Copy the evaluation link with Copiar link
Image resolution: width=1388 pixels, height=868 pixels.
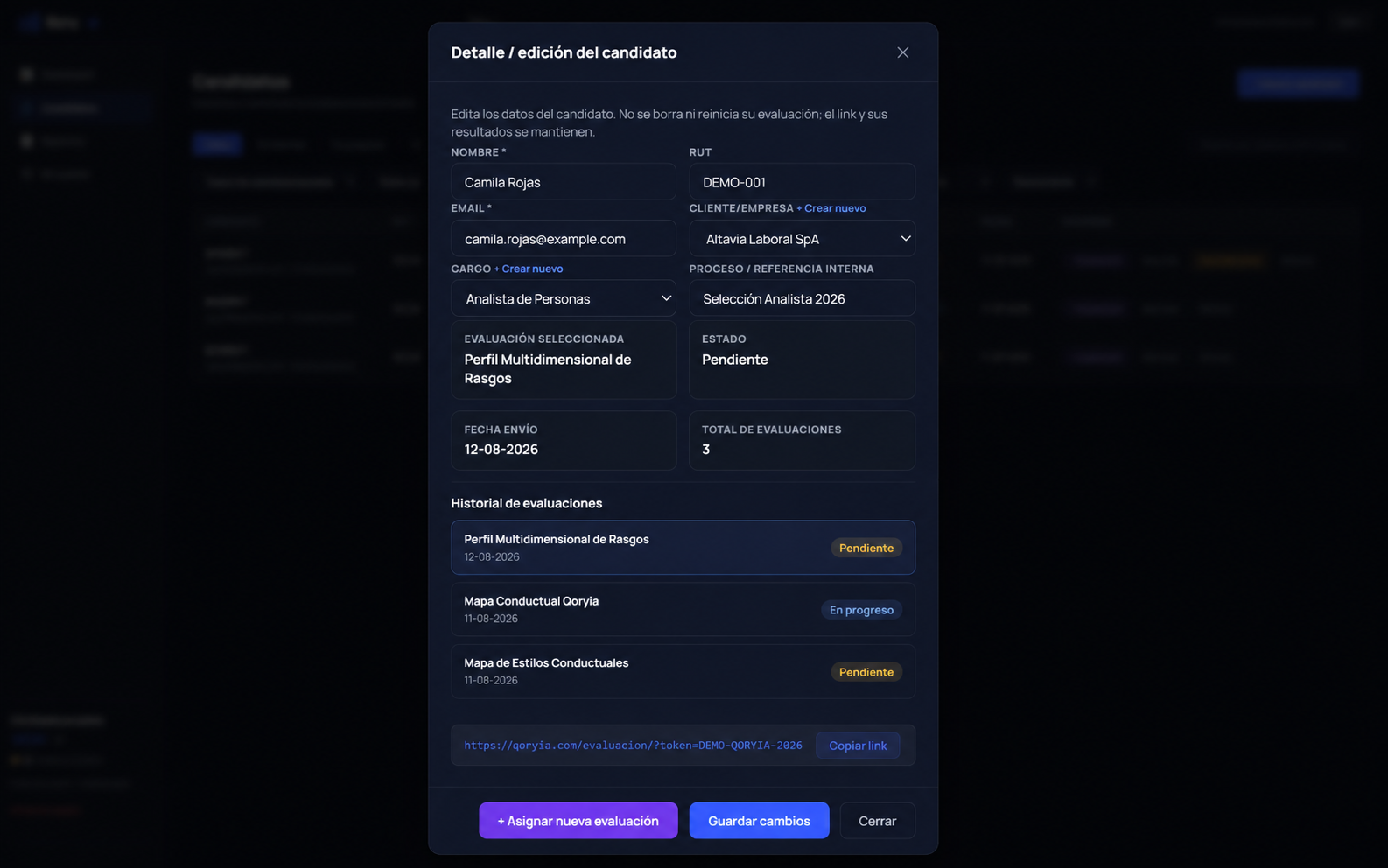coord(858,745)
